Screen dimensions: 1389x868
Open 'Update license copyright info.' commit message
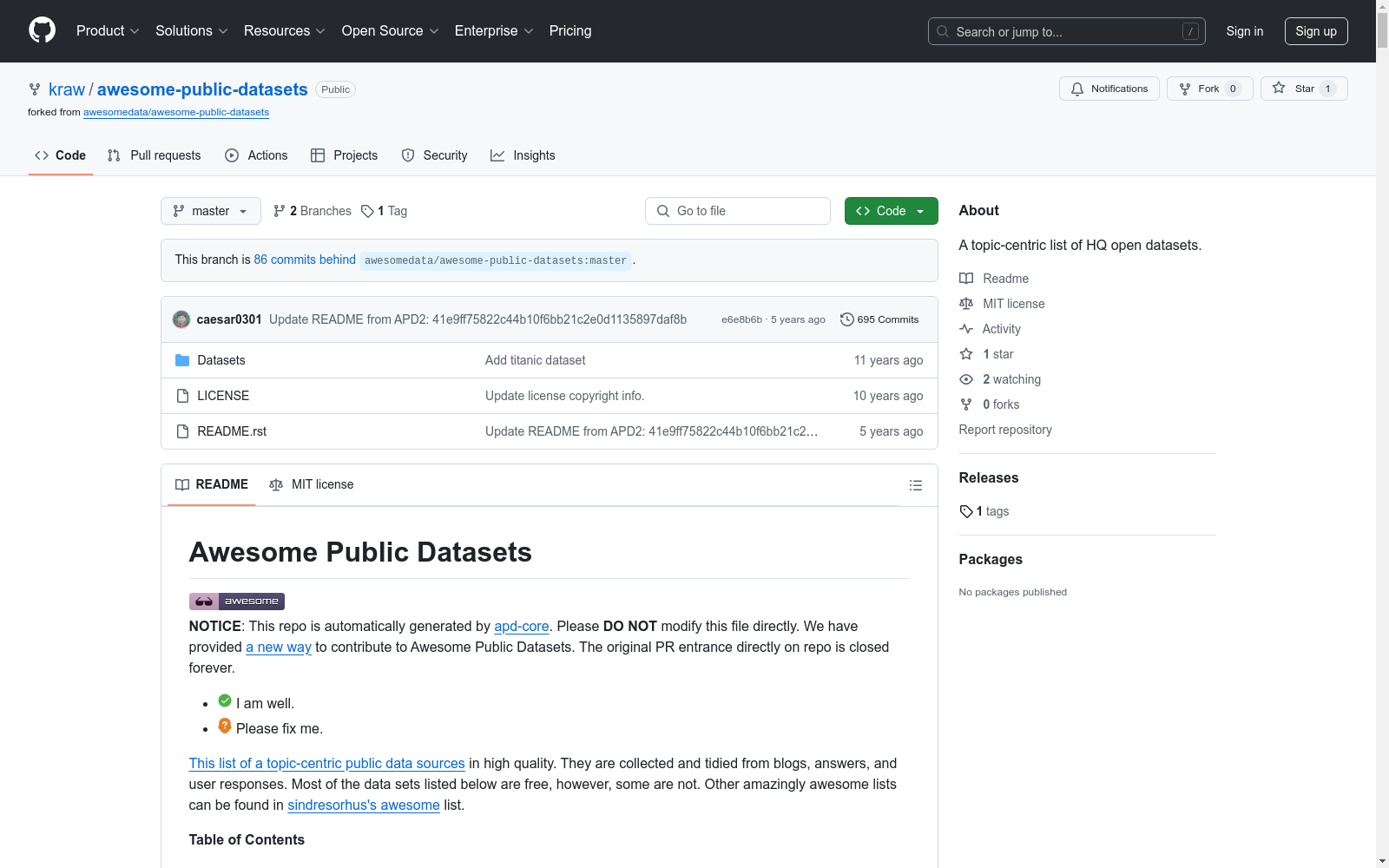pyautogui.click(x=564, y=396)
